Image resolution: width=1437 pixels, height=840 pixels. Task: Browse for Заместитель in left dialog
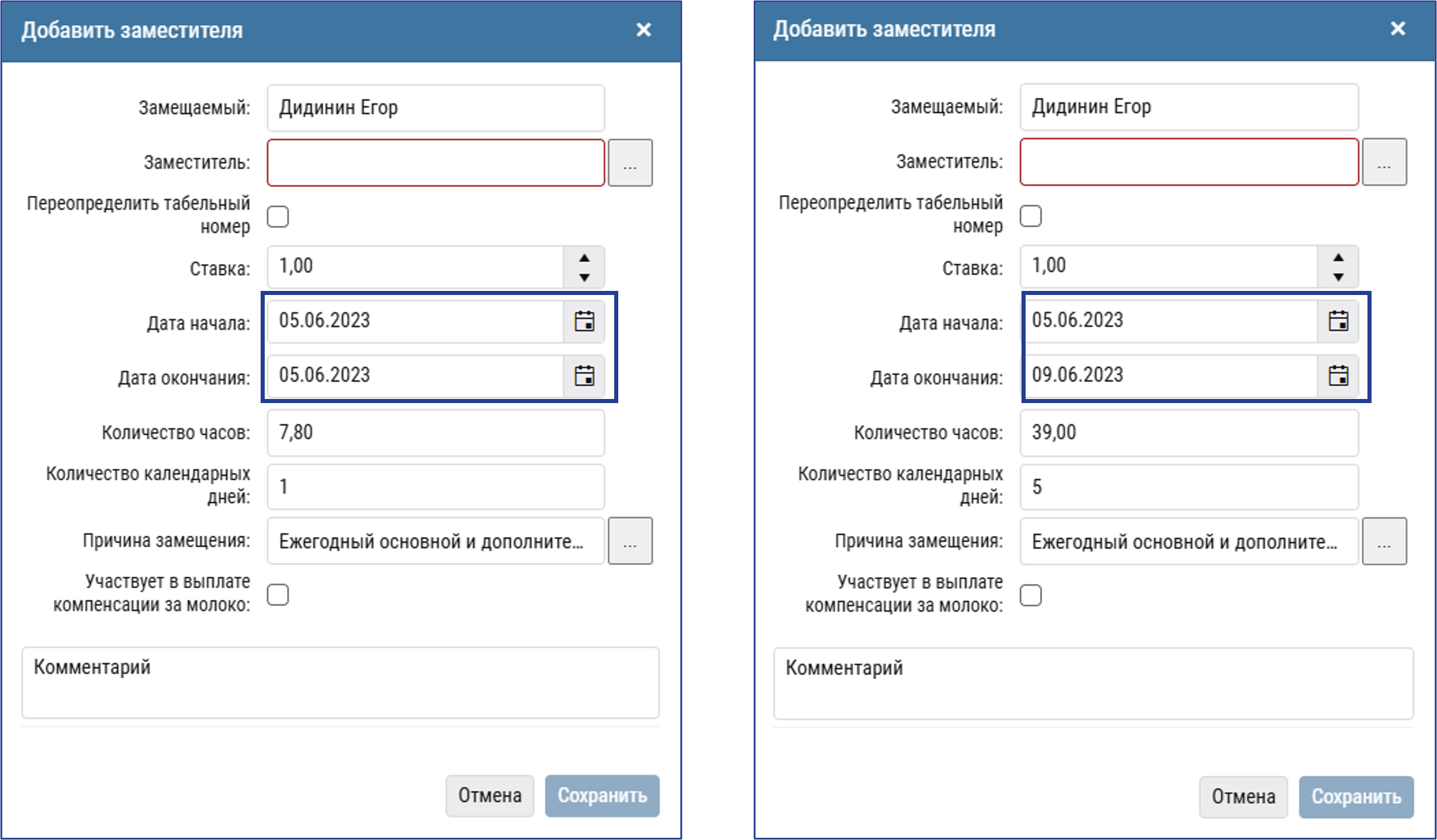click(630, 163)
